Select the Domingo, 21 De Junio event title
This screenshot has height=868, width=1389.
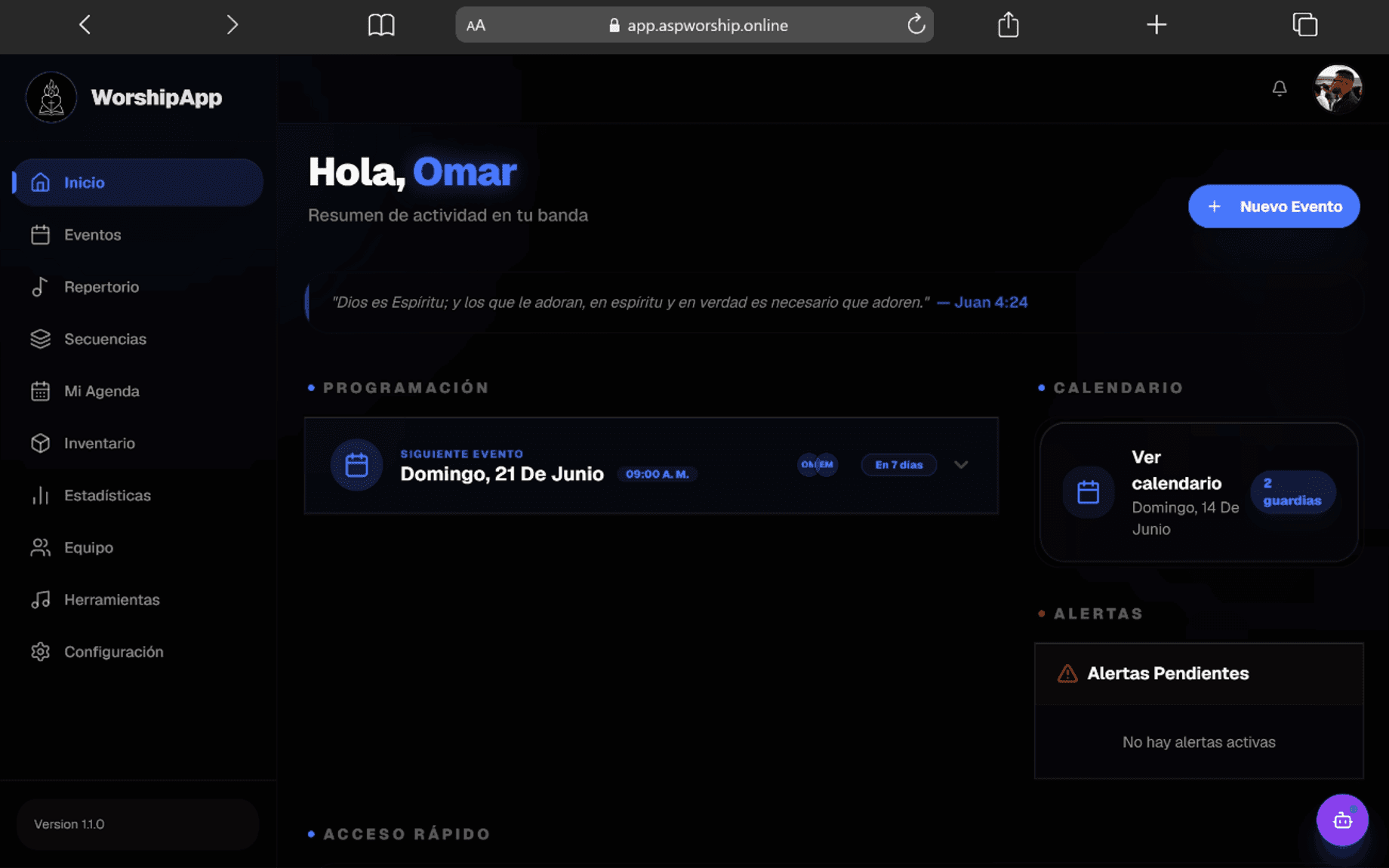tap(502, 474)
